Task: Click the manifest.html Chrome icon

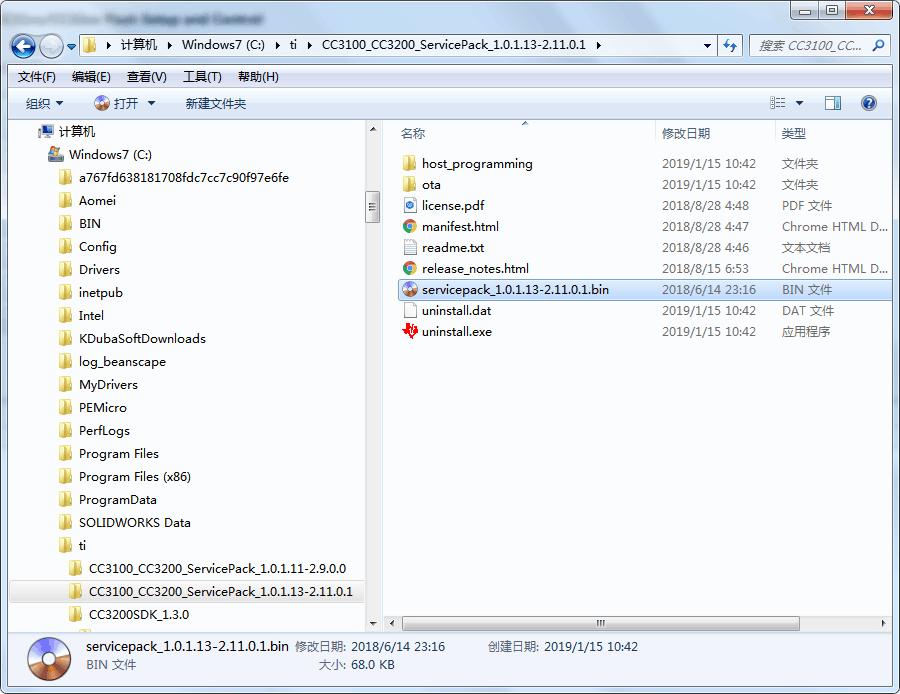Action: [409, 226]
